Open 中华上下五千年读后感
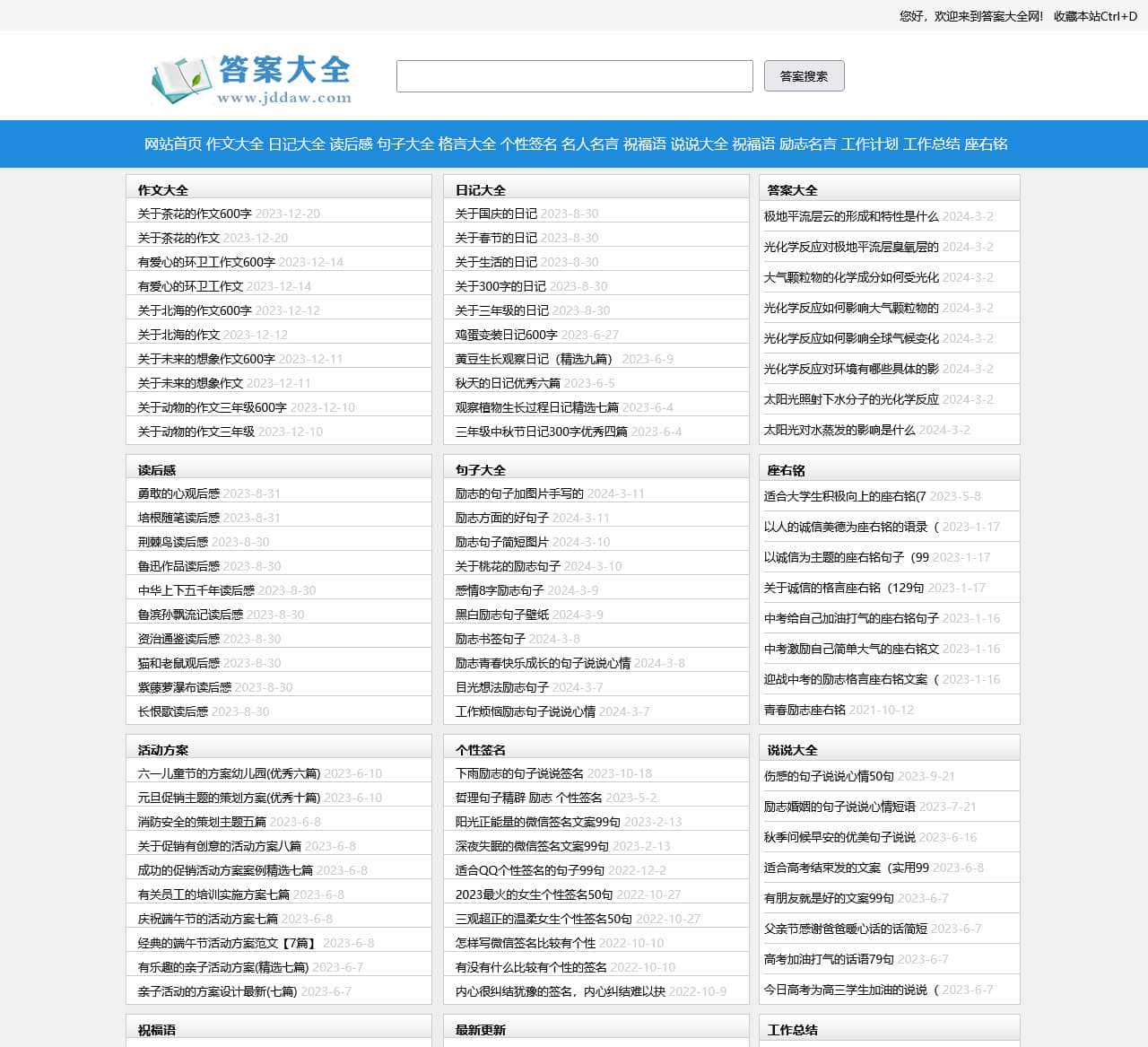 (x=196, y=590)
